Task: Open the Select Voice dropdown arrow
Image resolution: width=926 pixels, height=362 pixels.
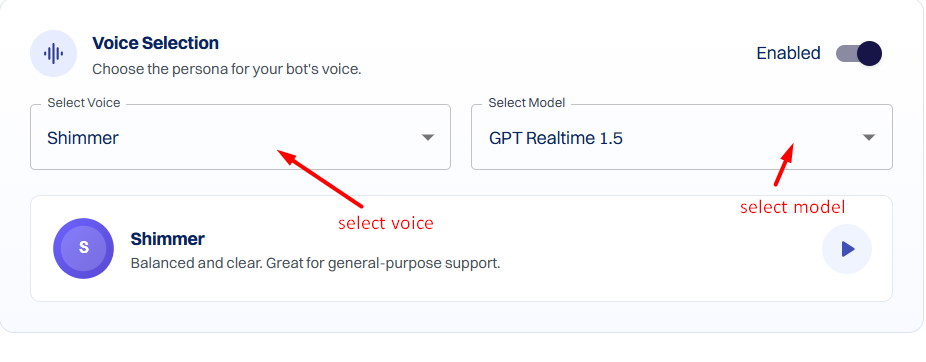Action: pyautogui.click(x=428, y=138)
